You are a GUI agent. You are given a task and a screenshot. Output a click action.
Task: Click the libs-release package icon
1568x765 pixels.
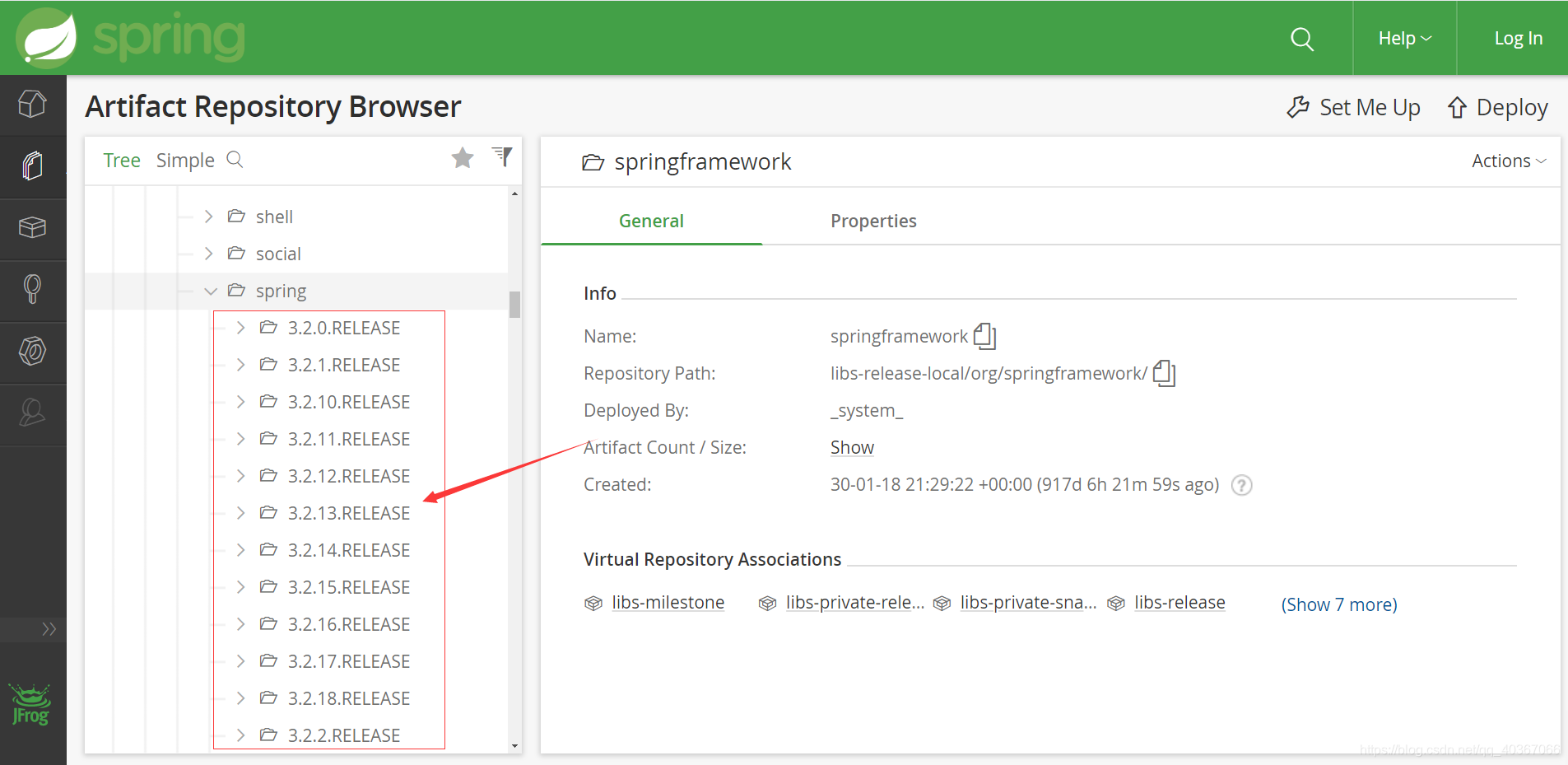(1116, 604)
